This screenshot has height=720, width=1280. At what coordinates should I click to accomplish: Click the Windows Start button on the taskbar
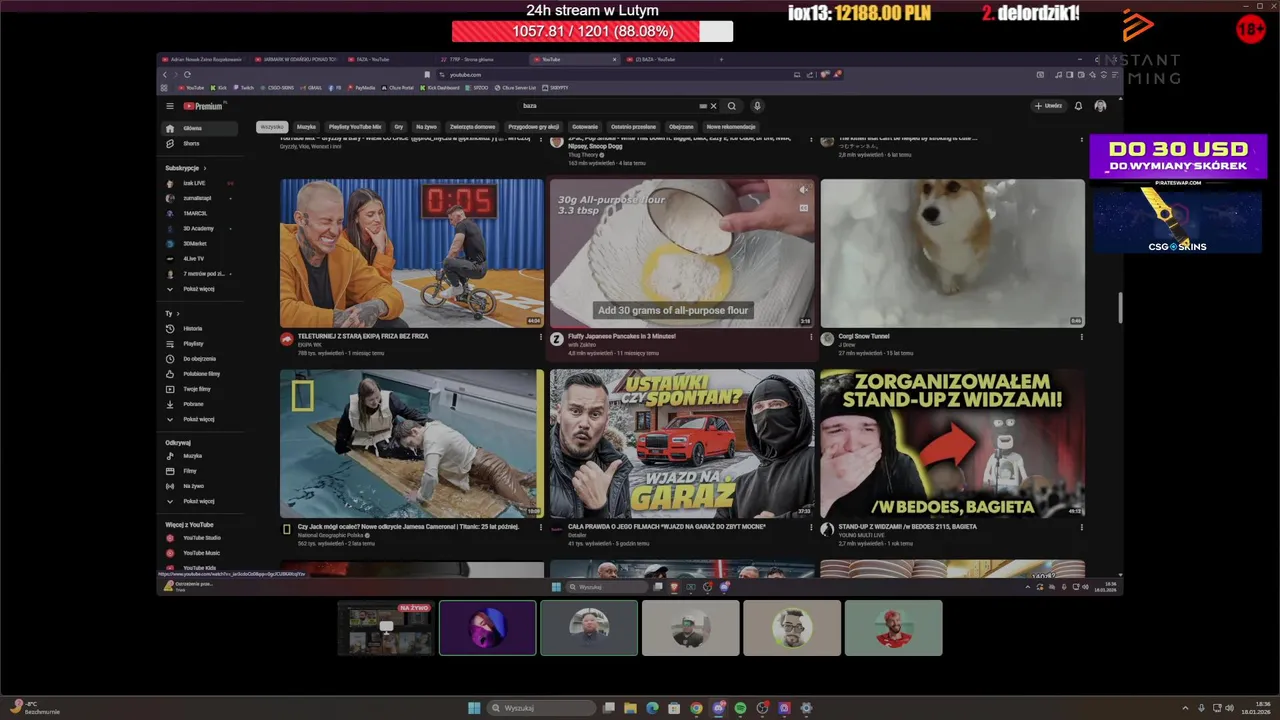click(x=474, y=708)
